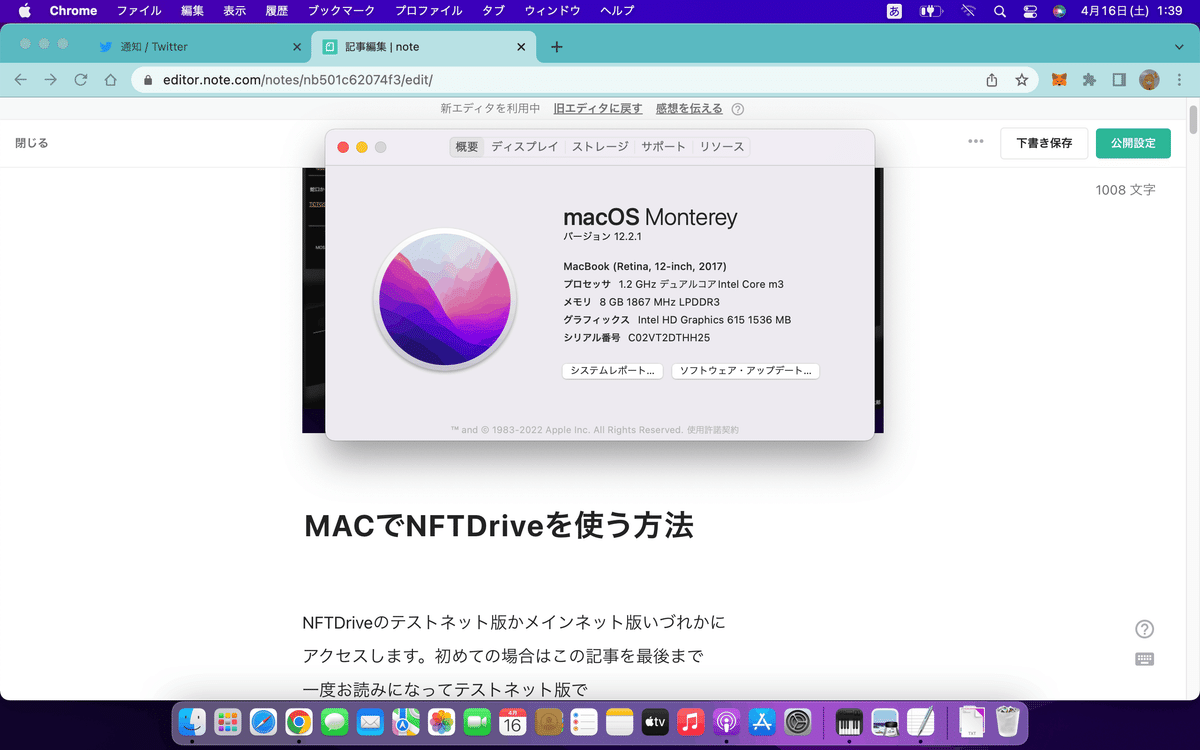The height and width of the screenshot is (750, 1200).
Task: Show keyboard shortcuts icon in note editor
Action: coord(1145,659)
